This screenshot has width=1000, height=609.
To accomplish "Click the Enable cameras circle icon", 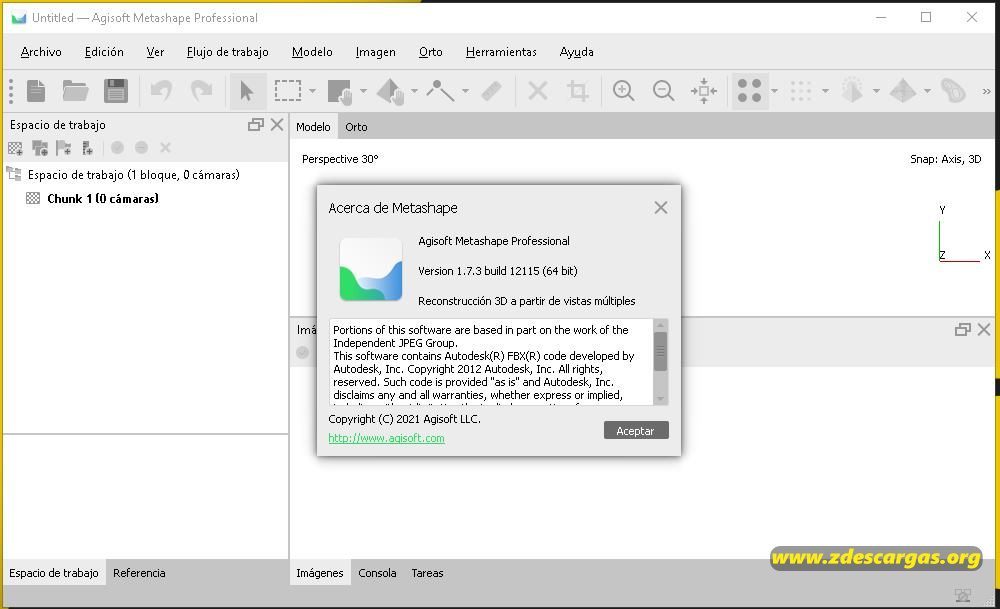I will pos(117,148).
